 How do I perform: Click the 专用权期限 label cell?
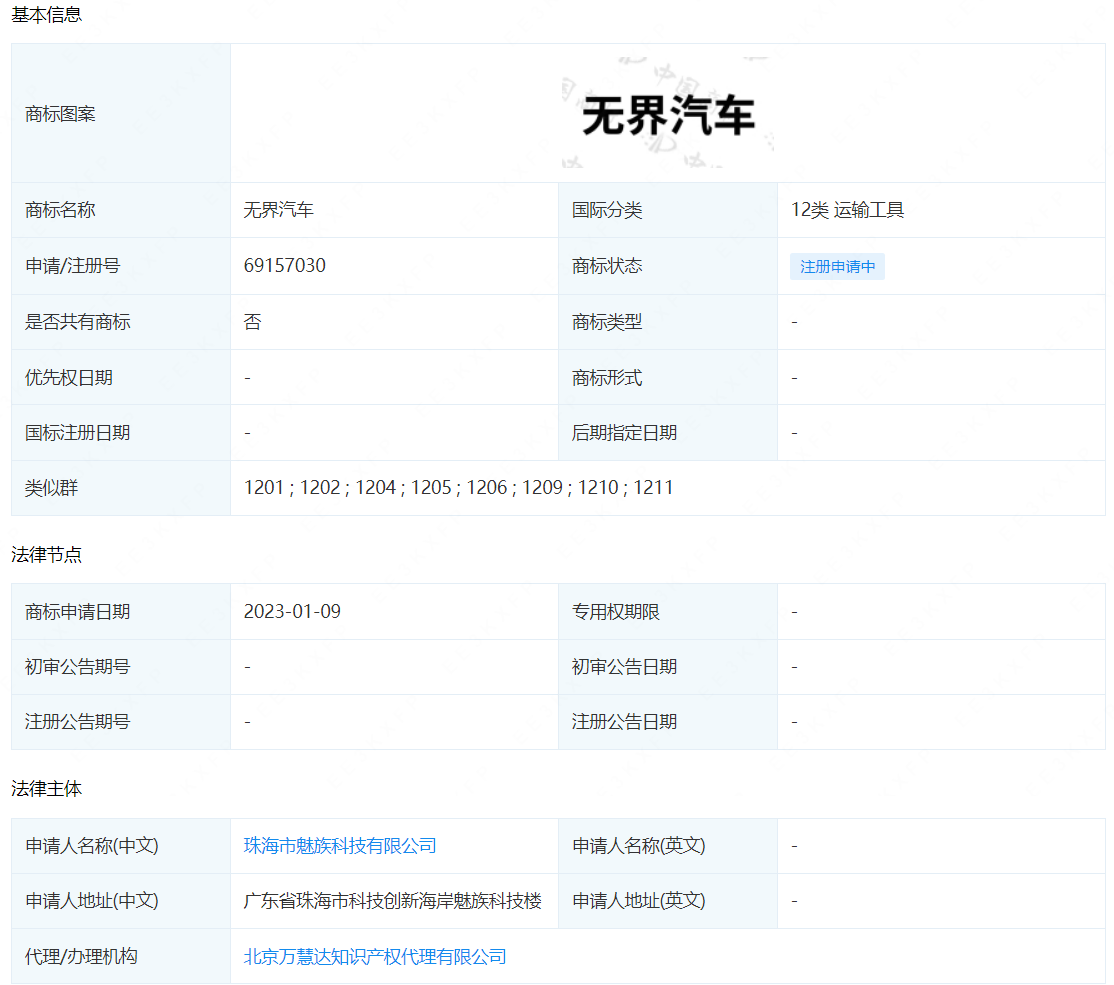pyautogui.click(x=616, y=611)
